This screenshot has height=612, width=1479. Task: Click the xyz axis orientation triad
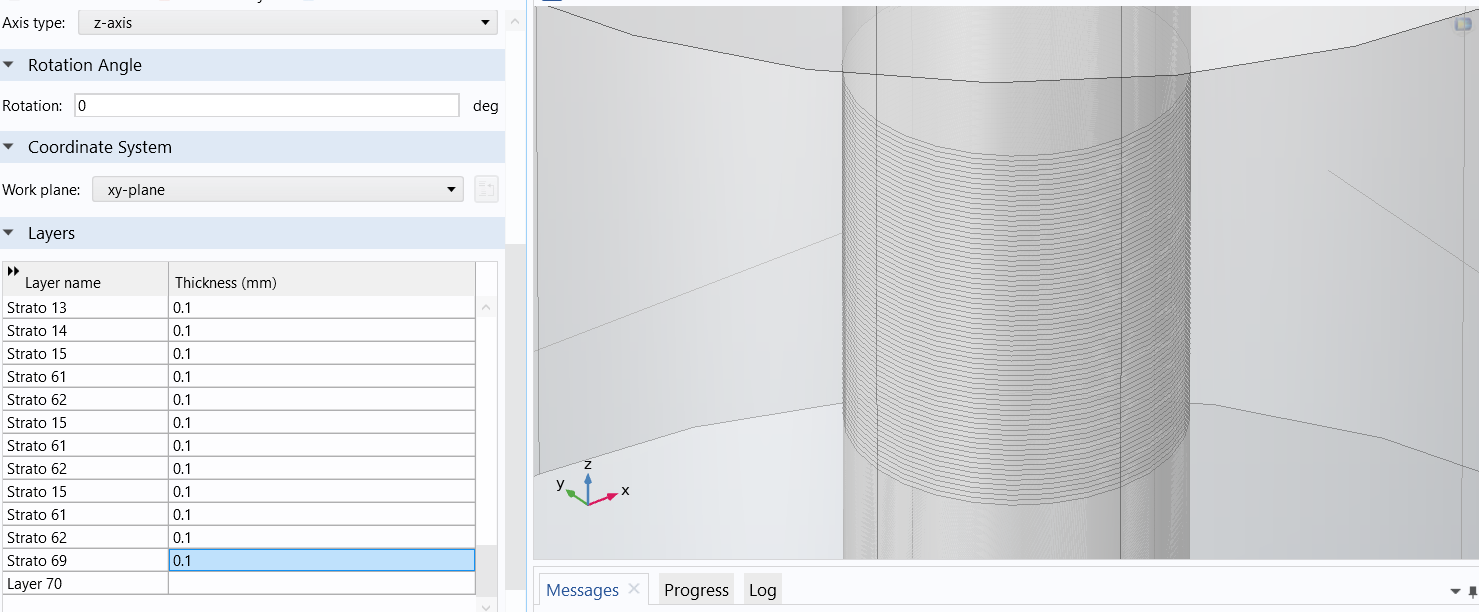click(x=588, y=486)
